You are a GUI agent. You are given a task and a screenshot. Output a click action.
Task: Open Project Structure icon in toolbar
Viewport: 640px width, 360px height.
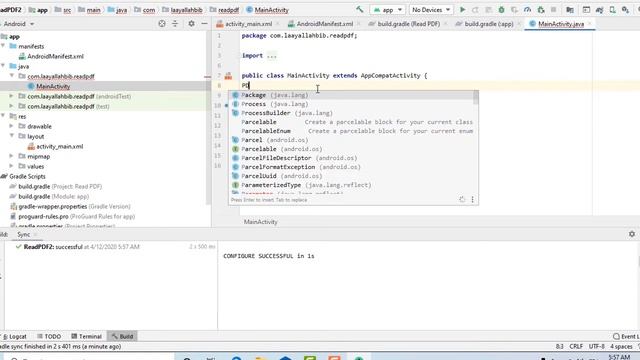[x=570, y=10]
